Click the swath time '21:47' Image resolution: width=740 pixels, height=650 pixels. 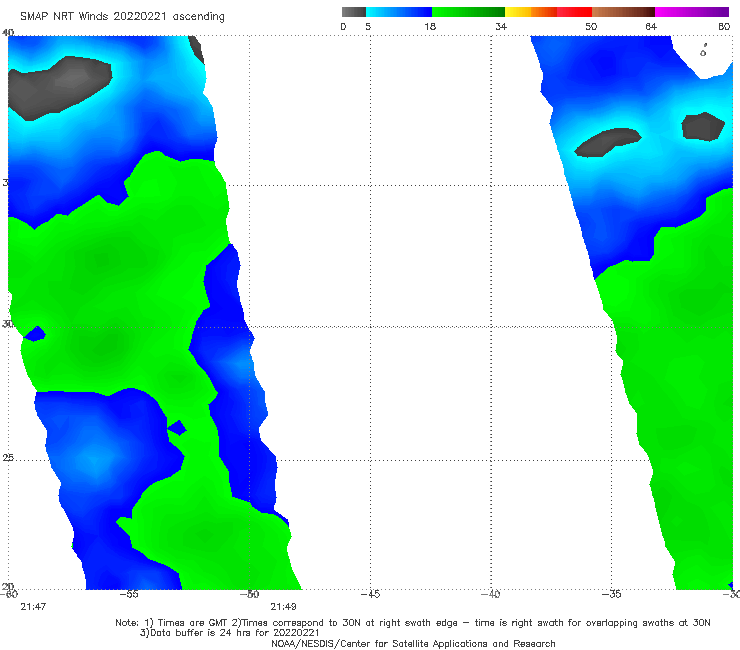(33, 607)
